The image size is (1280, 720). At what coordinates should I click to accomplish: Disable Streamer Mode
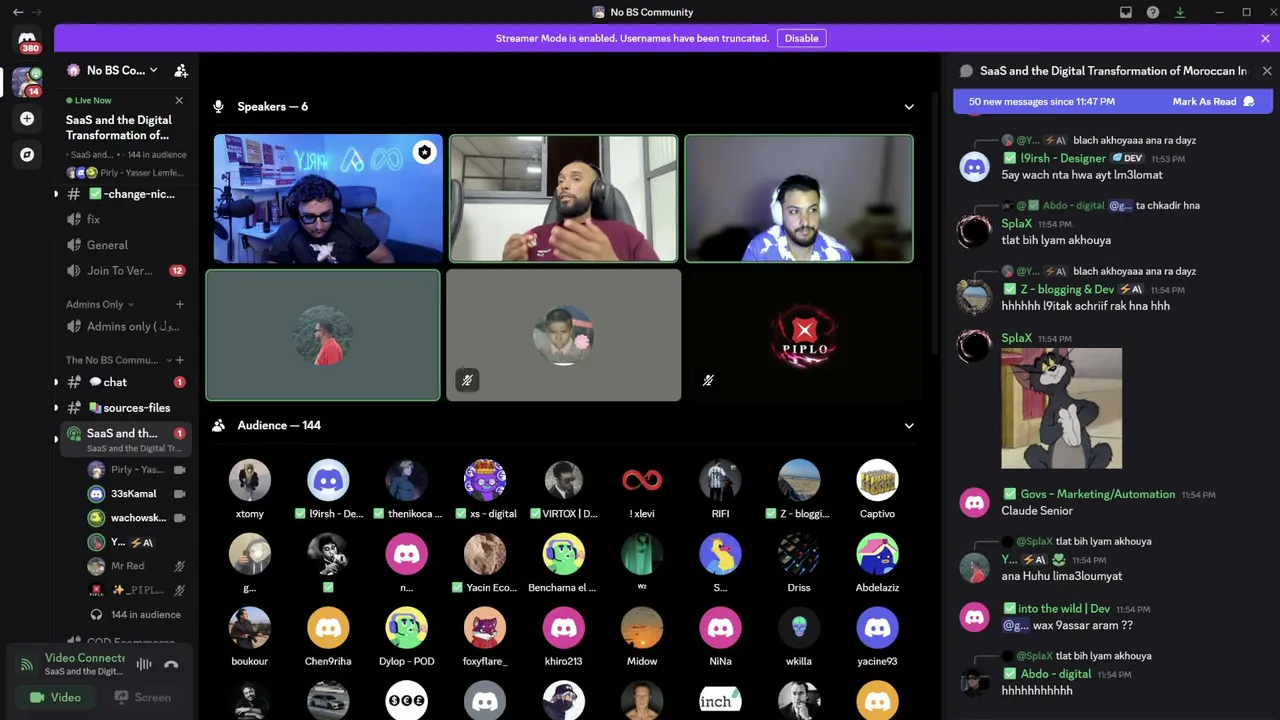tap(801, 38)
